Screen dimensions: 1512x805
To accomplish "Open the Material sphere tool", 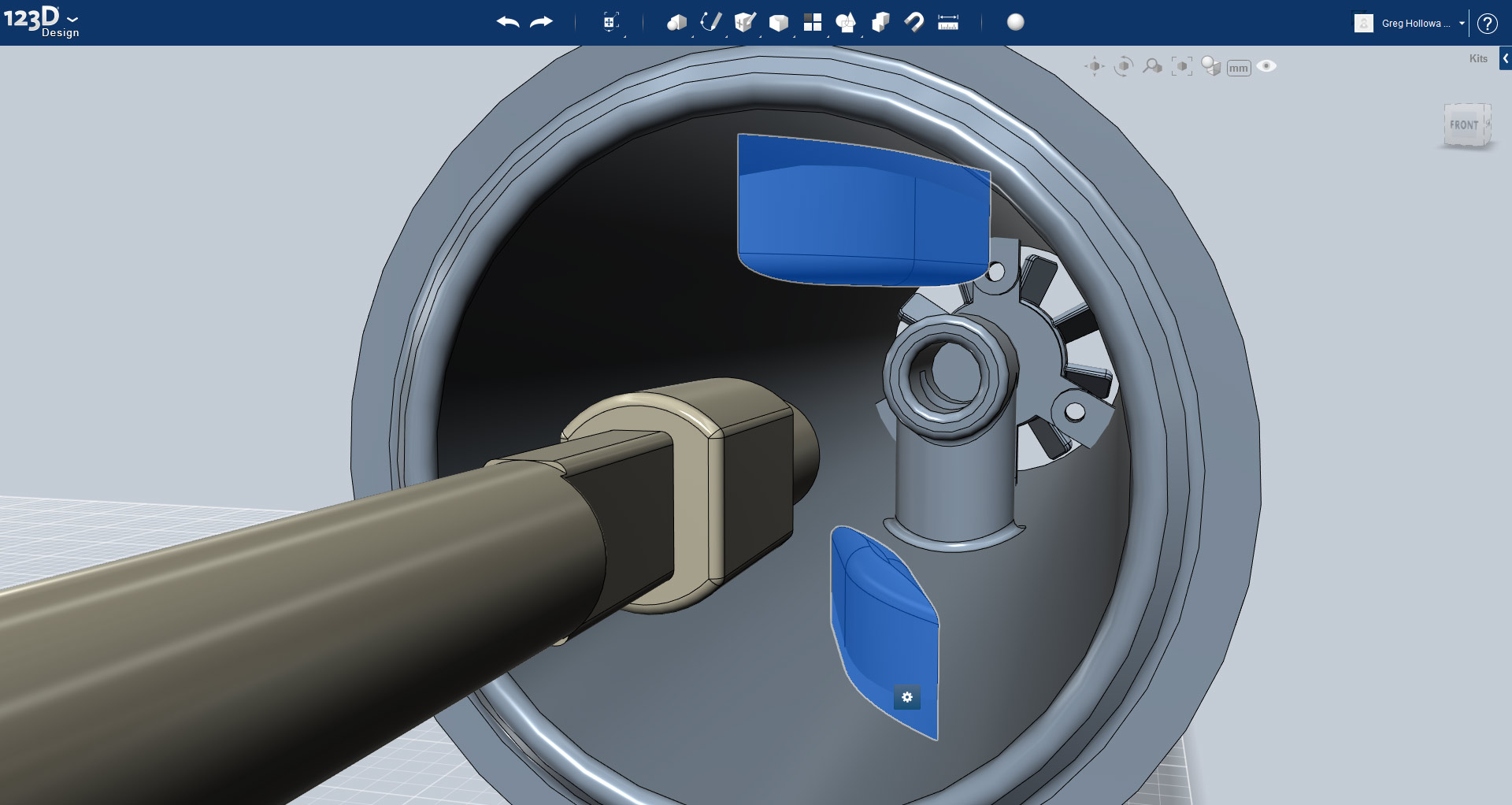I will coord(1016,22).
